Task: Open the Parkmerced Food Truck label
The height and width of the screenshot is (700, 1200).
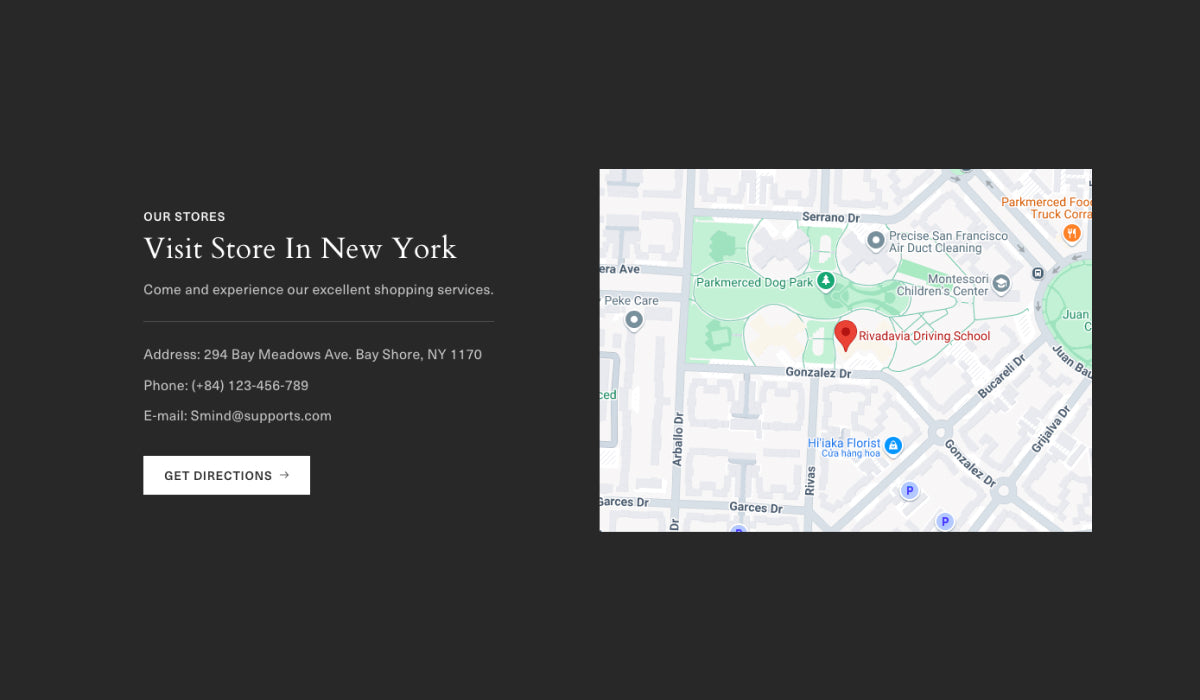Action: tap(1046, 208)
